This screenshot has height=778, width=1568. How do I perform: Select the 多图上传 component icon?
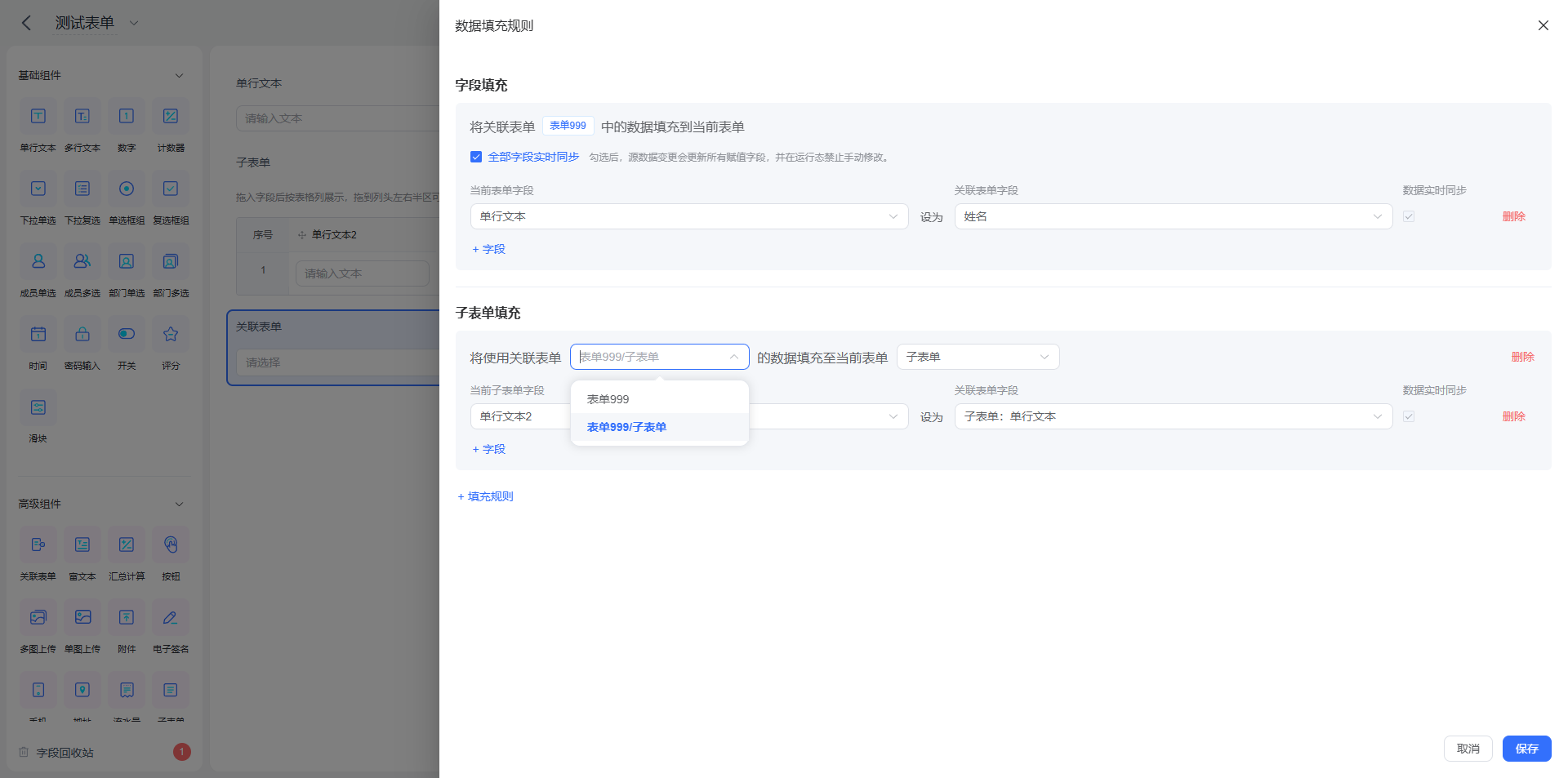[38, 617]
